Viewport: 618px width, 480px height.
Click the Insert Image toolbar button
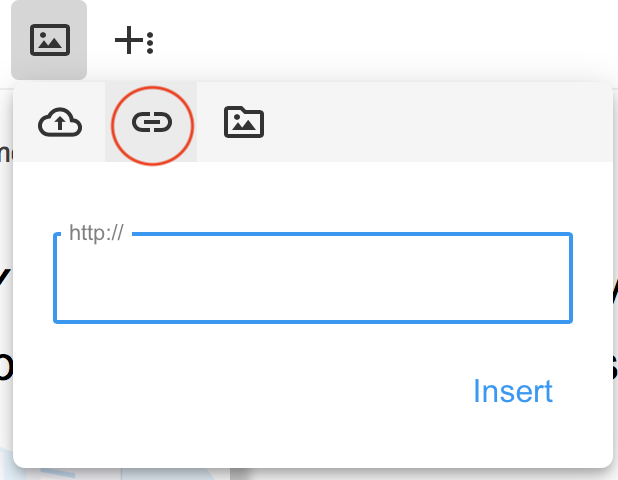49,40
